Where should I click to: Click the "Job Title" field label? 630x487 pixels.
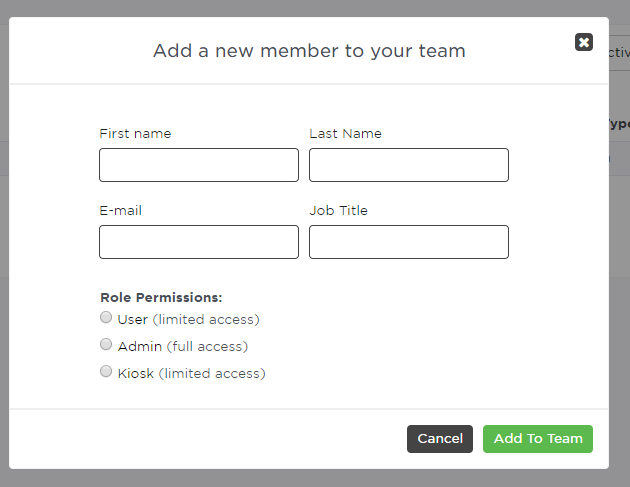[338, 211]
